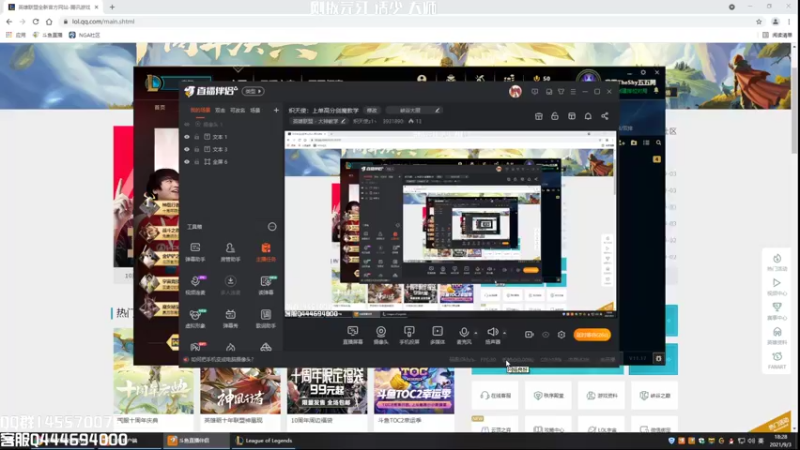The width and height of the screenshot is (800, 450).
Task: Open the microphone tool with purple badge
Action: click(195, 285)
